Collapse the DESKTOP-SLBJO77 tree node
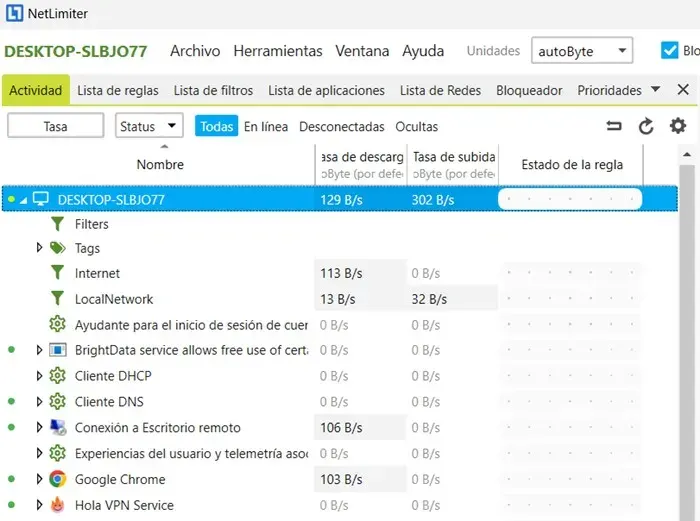 click(x=24, y=200)
